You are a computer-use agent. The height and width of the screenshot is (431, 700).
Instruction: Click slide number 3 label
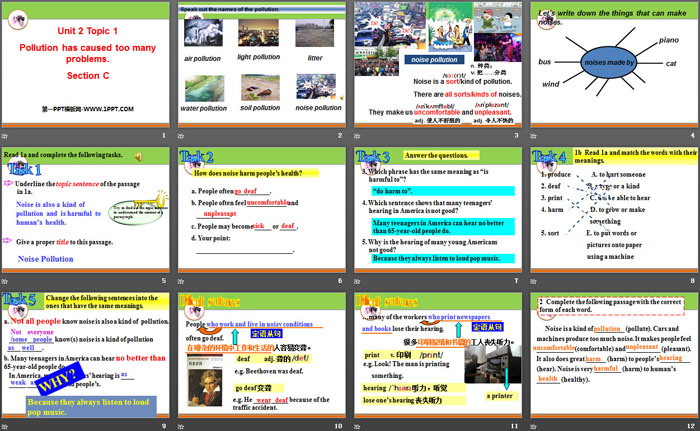click(516, 135)
